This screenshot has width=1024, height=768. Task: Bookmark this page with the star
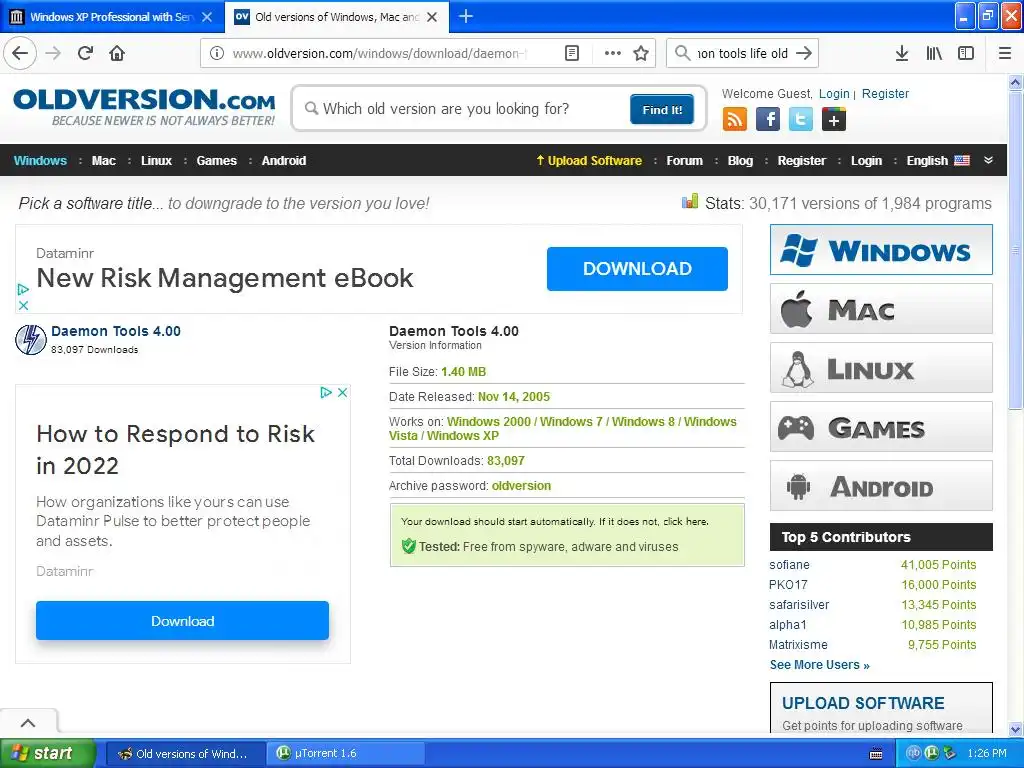[641, 53]
